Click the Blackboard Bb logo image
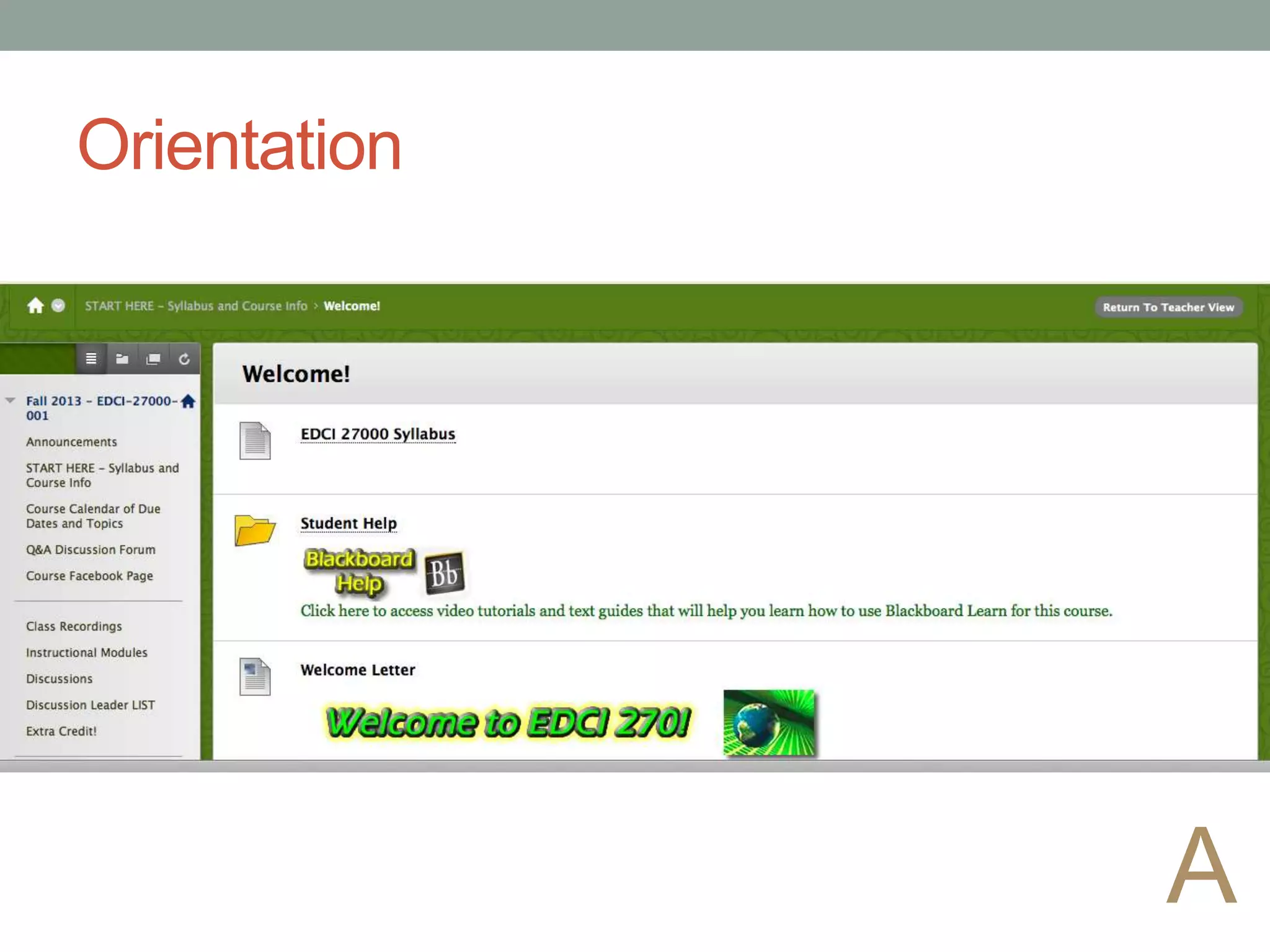Screen dimensions: 1270x952 444,573
